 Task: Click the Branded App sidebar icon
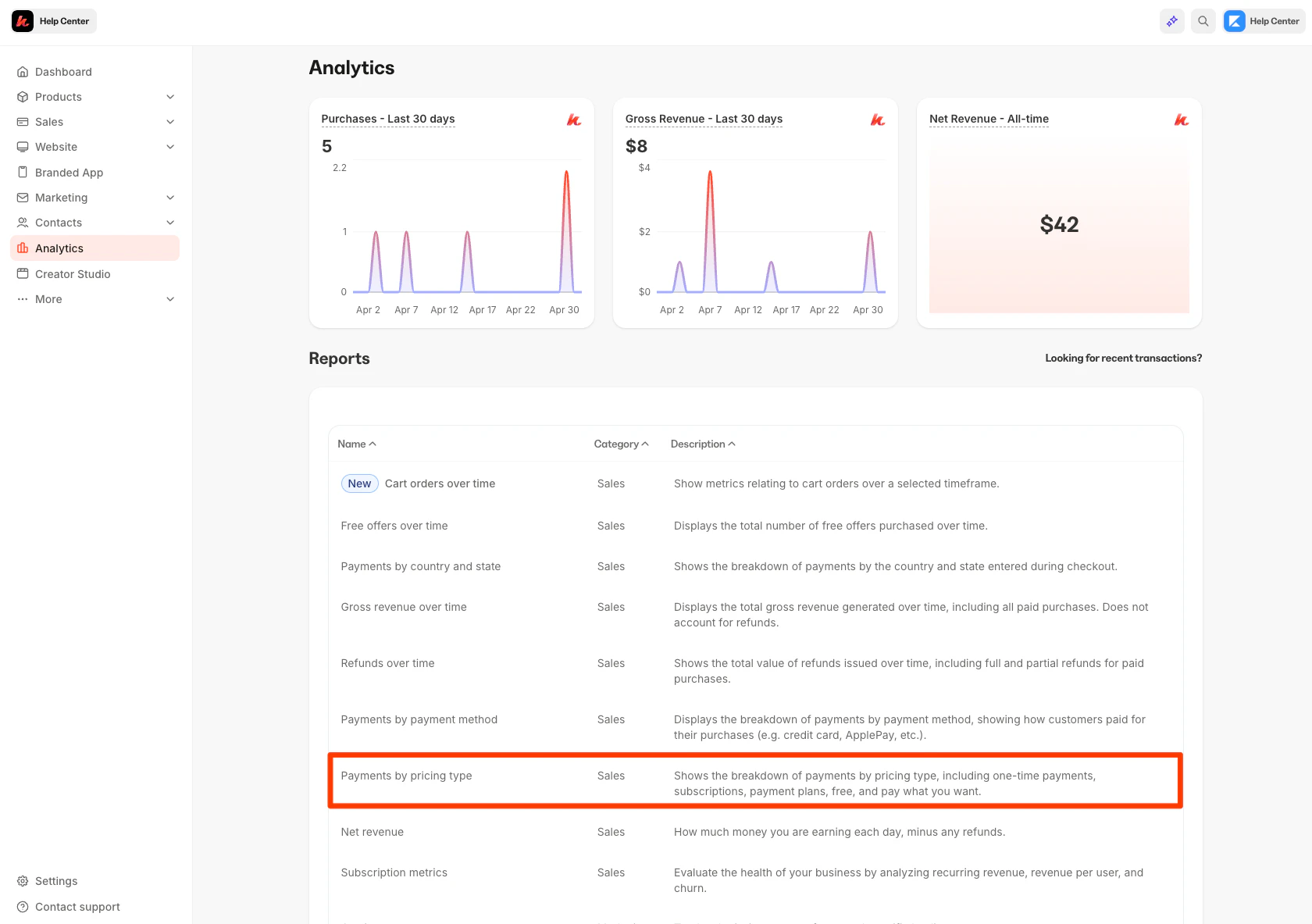coord(23,172)
